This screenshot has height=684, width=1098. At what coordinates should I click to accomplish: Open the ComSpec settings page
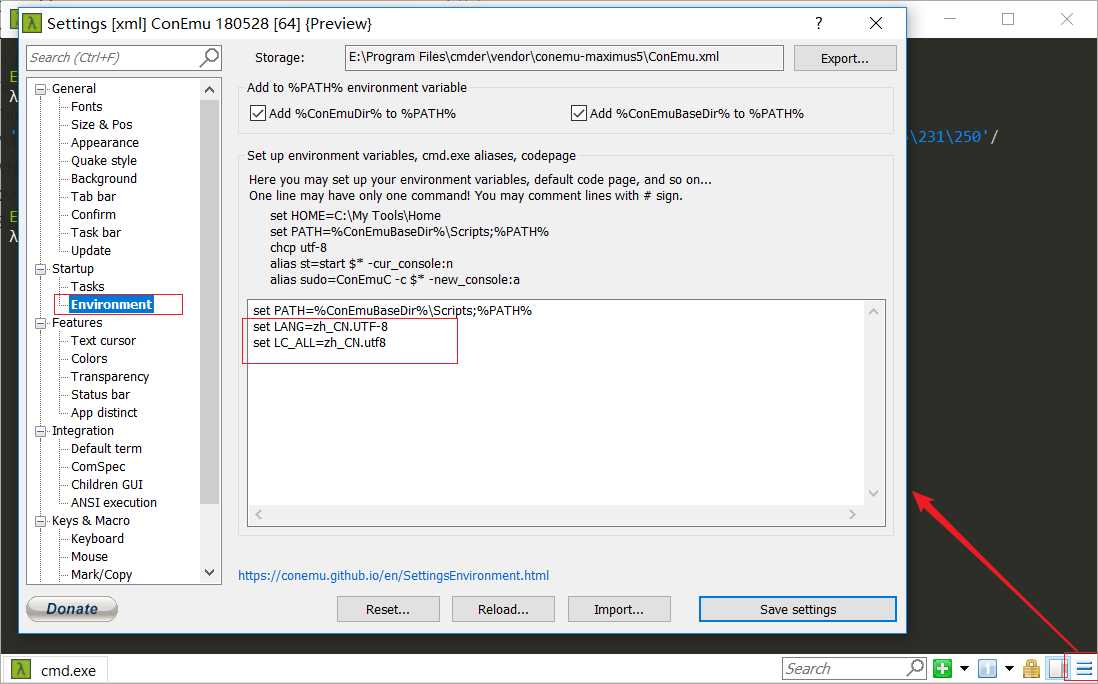(98, 467)
